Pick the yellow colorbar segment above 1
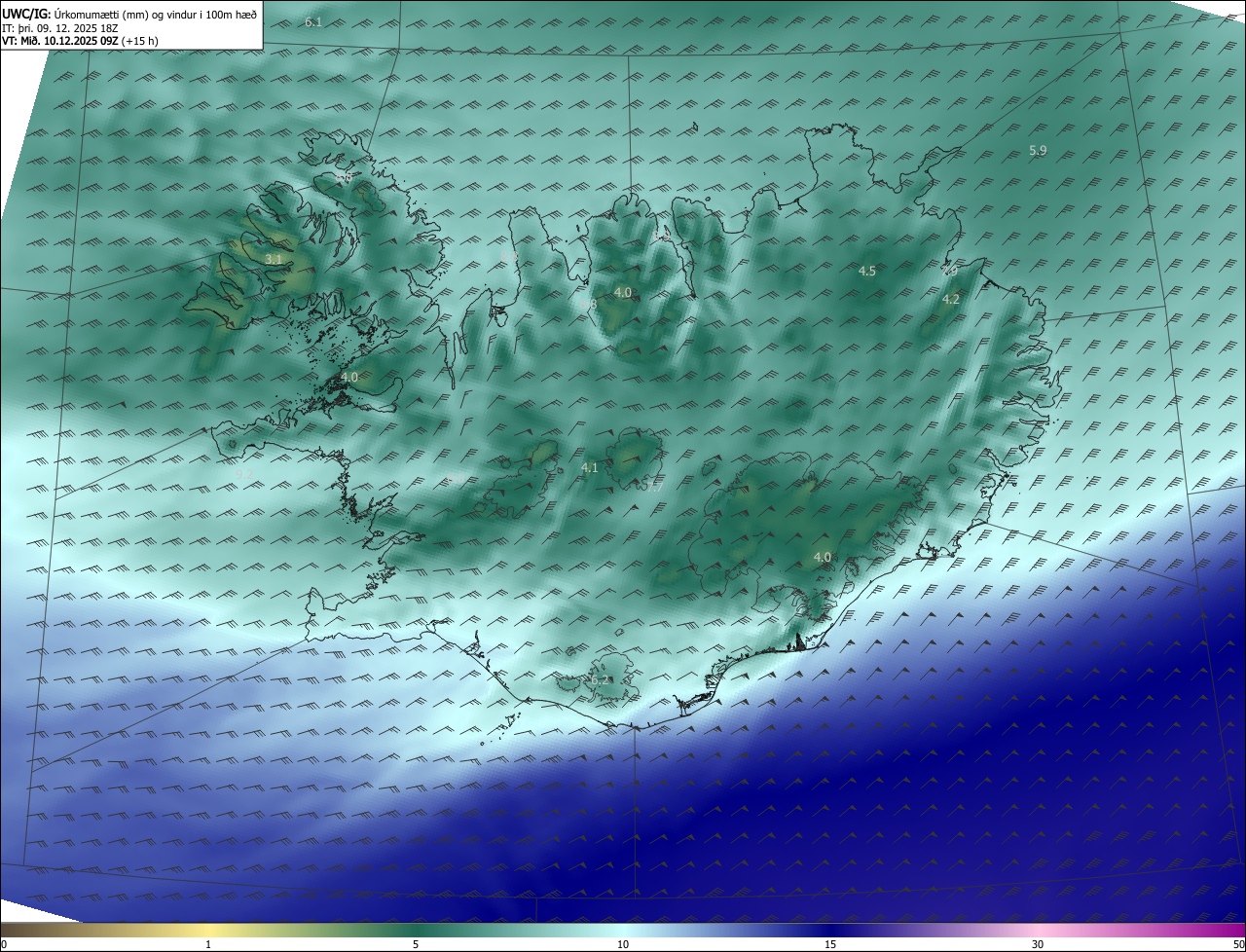1246x952 pixels. click(x=208, y=930)
